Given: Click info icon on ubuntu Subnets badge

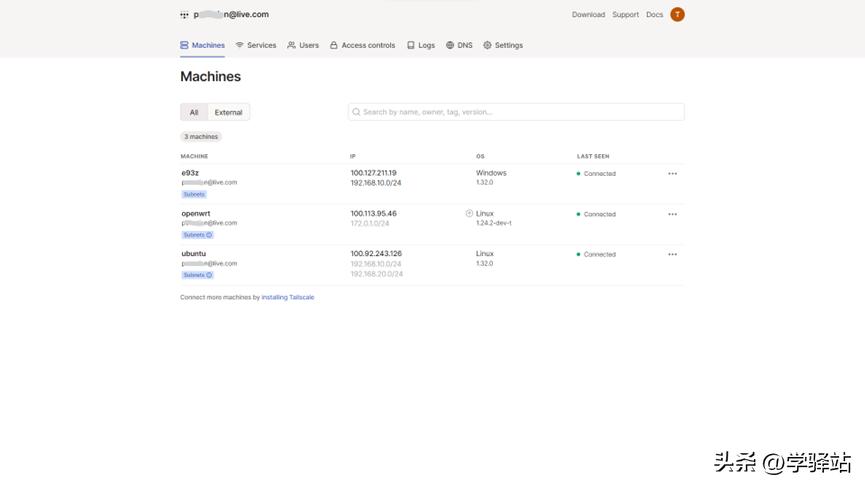Looking at the screenshot, I should tap(209, 275).
